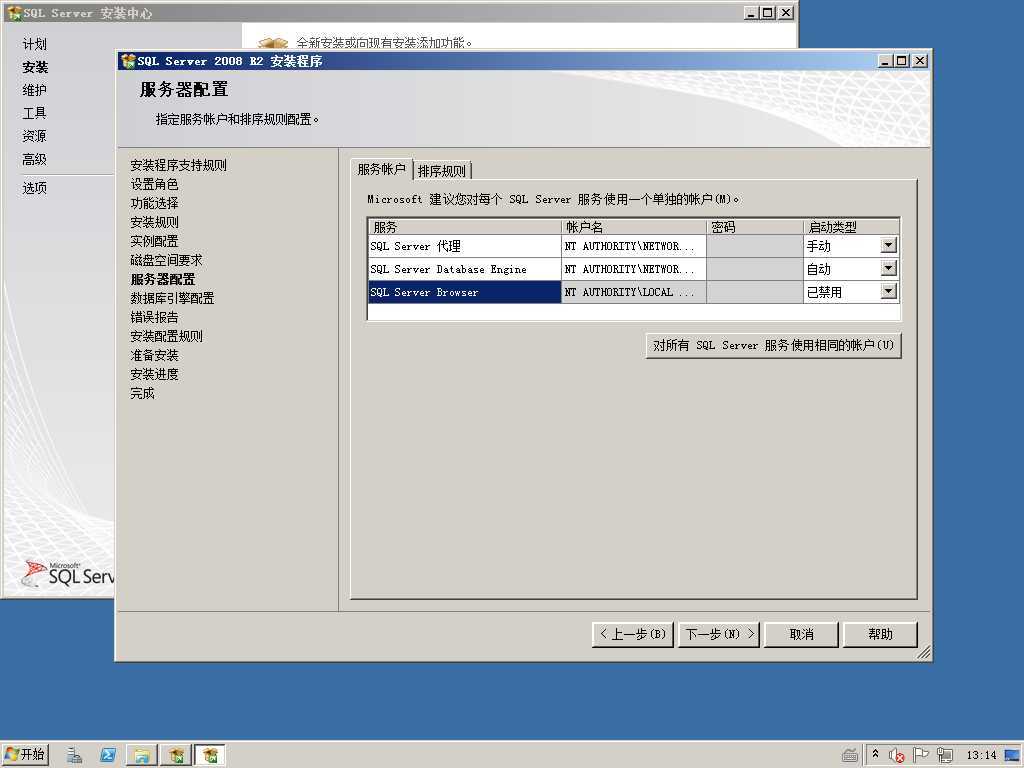The image size is (1024, 768).
Task: Click the 安装程序支持规则 step
Action: pos(178,165)
